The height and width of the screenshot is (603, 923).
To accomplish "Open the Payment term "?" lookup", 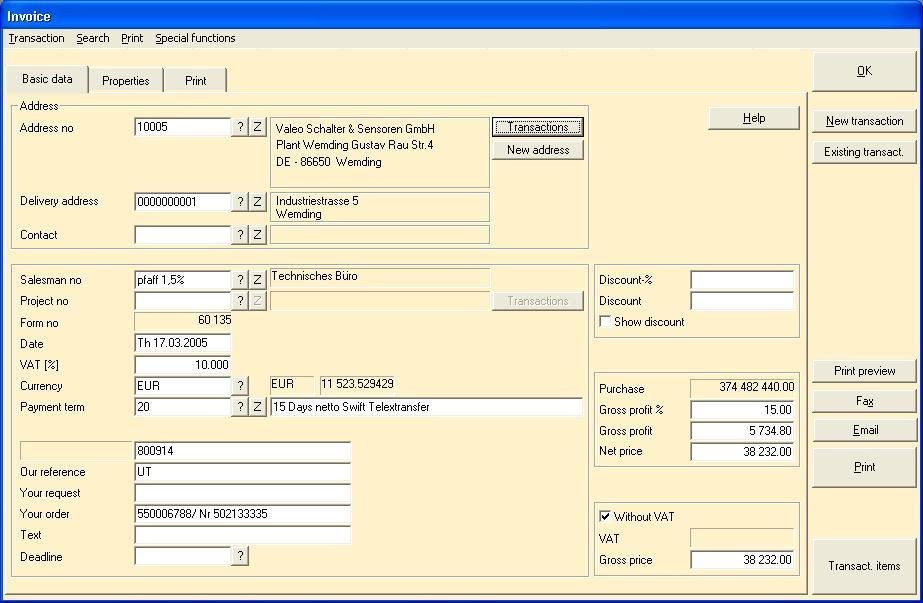I will (241, 407).
